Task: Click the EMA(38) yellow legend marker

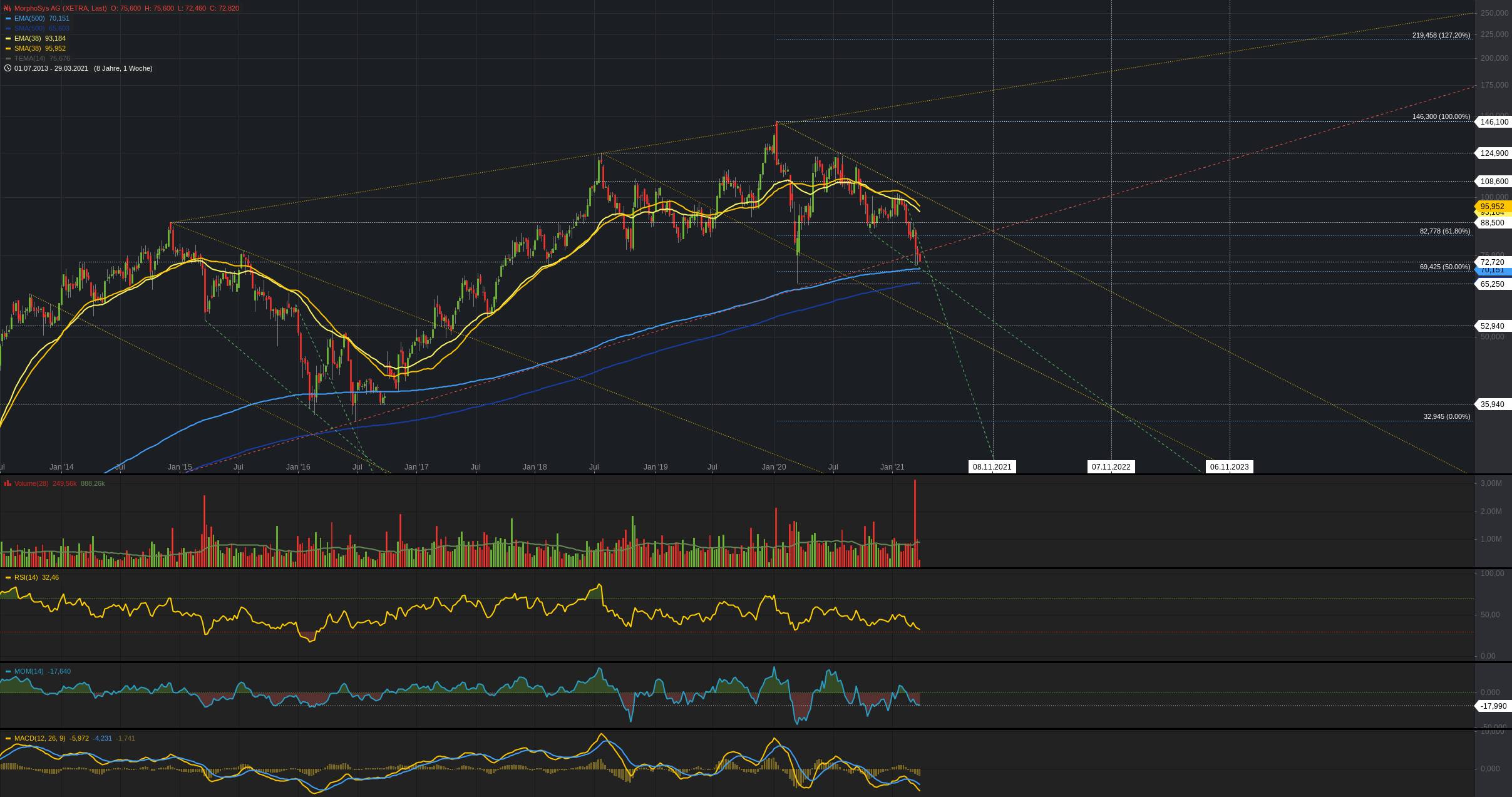Action: click(8, 38)
